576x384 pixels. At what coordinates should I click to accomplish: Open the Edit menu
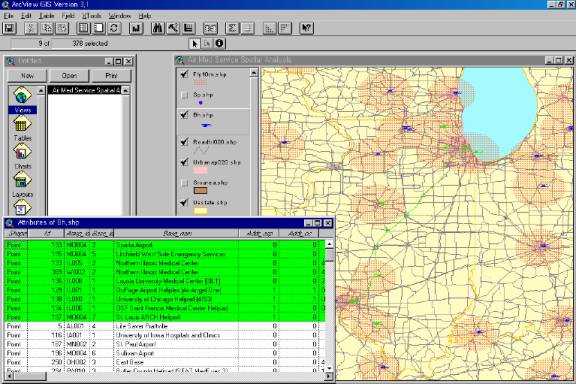tap(26, 16)
